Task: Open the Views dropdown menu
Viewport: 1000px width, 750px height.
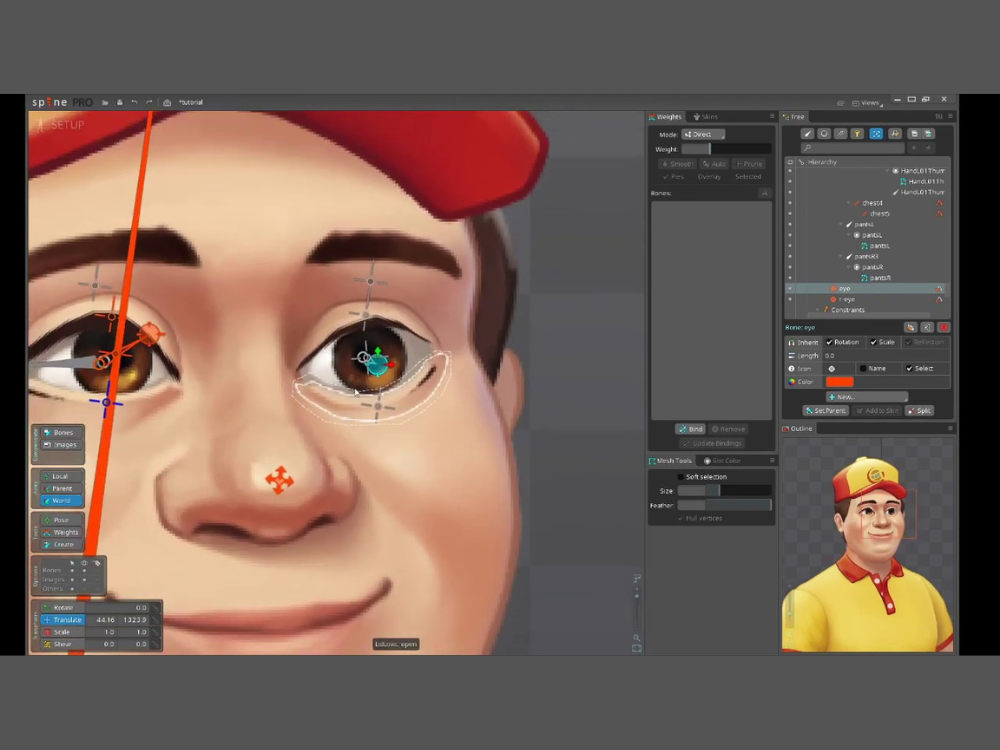Action: [869, 103]
